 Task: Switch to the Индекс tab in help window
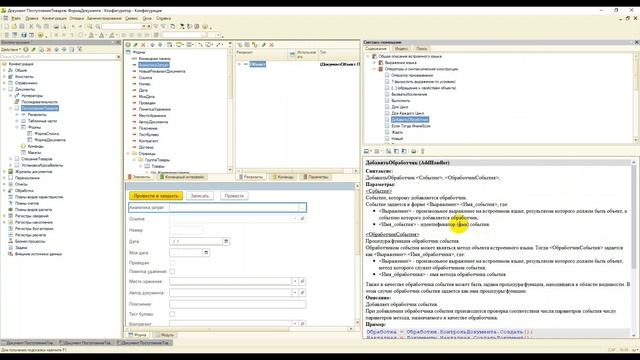(401, 49)
